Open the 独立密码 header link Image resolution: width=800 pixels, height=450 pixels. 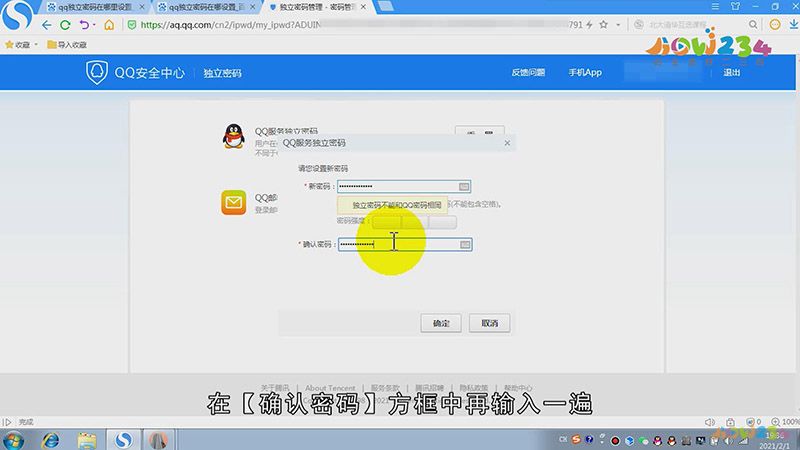[x=222, y=73]
